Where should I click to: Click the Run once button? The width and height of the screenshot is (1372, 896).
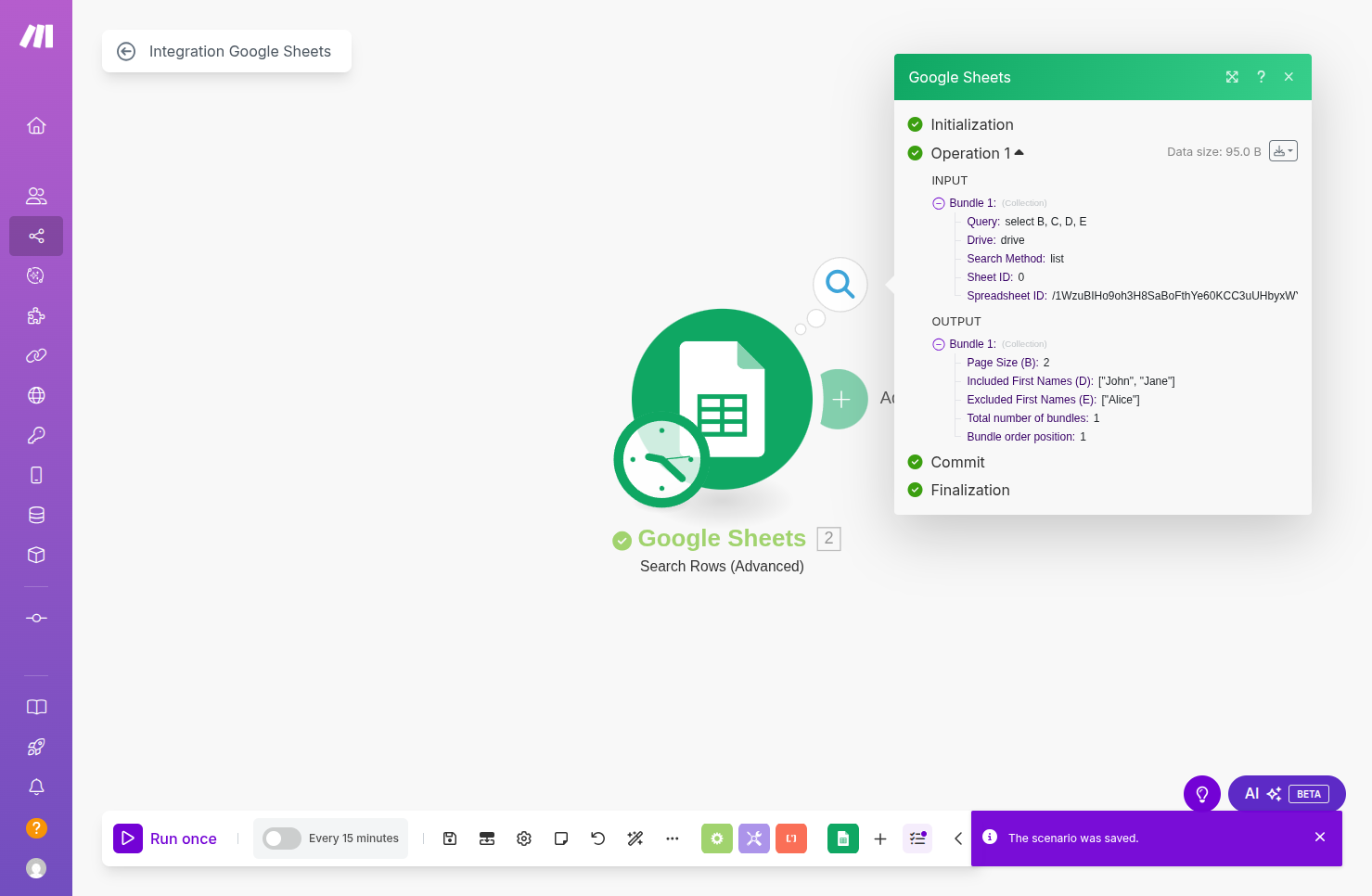click(165, 838)
